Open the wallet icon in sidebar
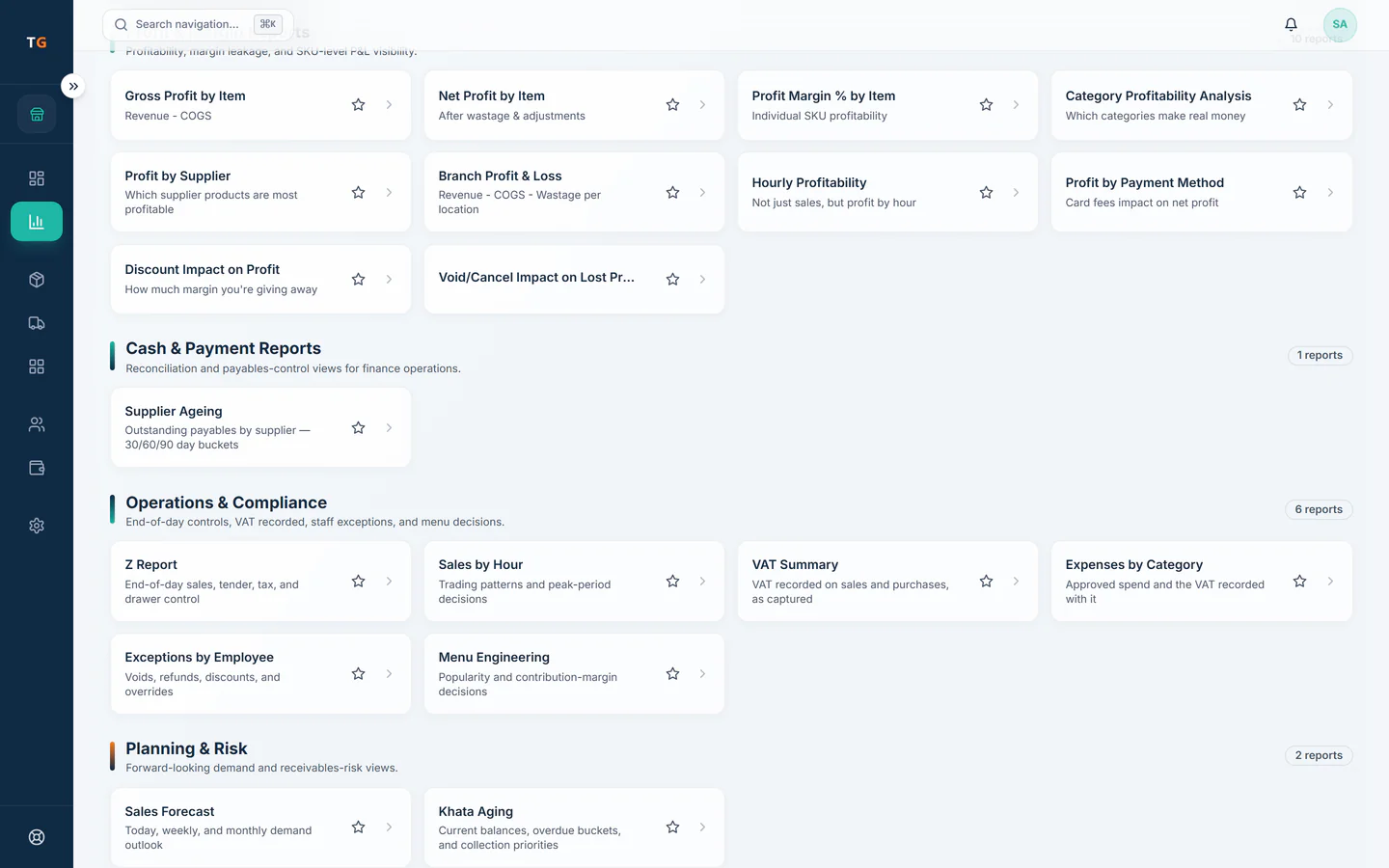The width and height of the screenshot is (1389, 868). pos(37,468)
